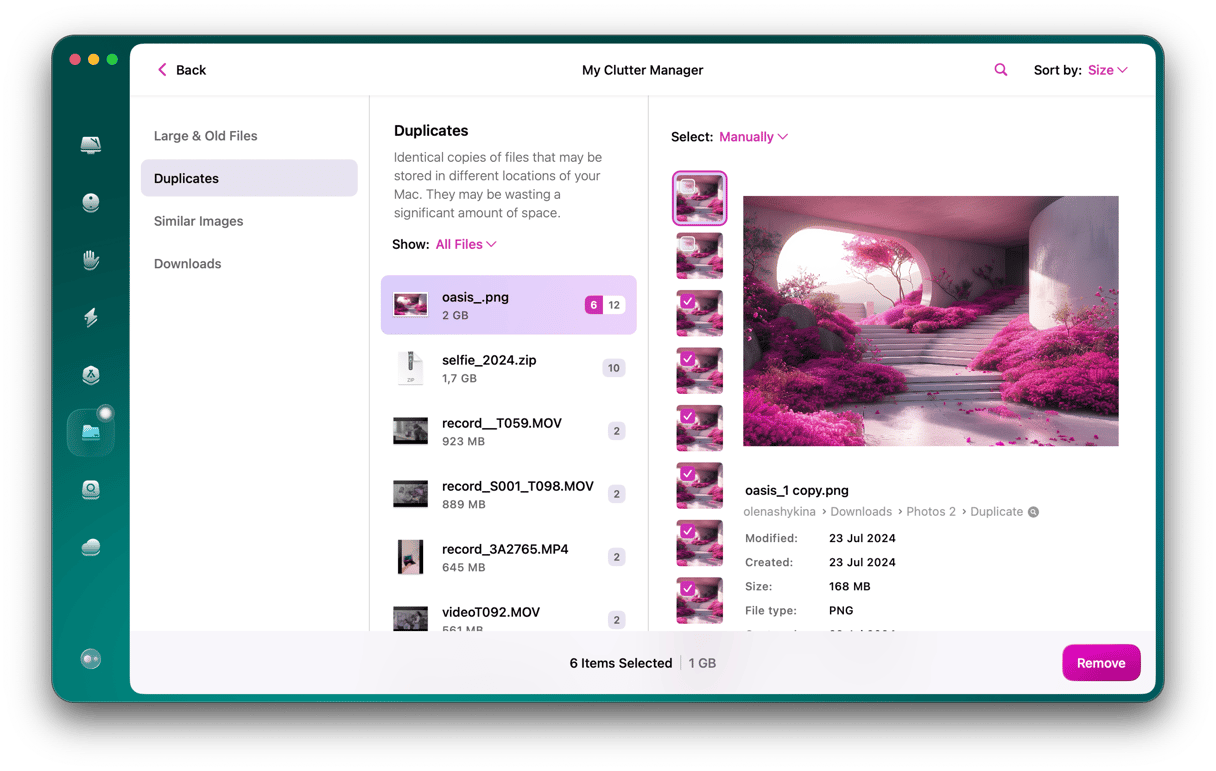Select the Duplicates section
The image size is (1216, 771).
tap(249, 178)
